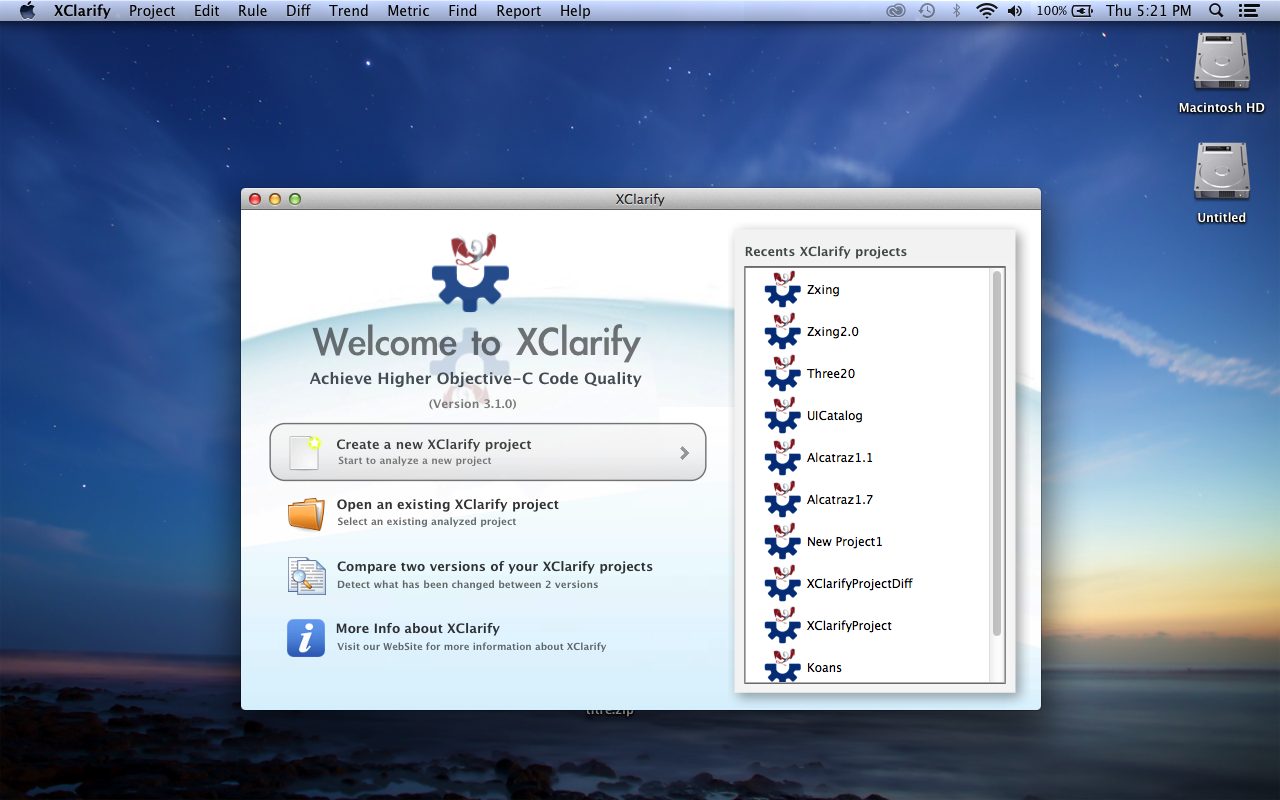
Task: Click the blue info 'i' icon
Action: (x=306, y=637)
